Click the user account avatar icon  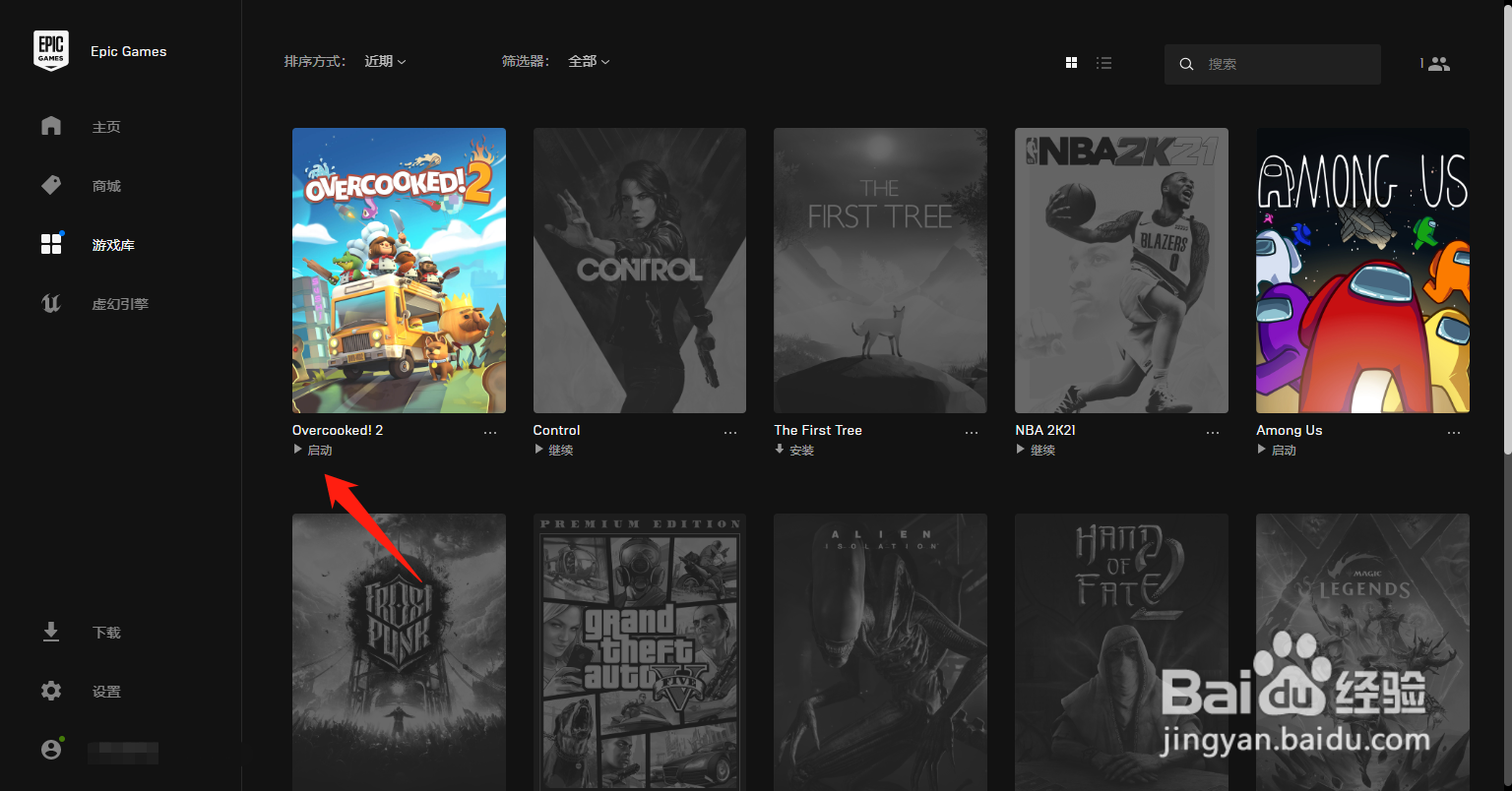[x=51, y=750]
